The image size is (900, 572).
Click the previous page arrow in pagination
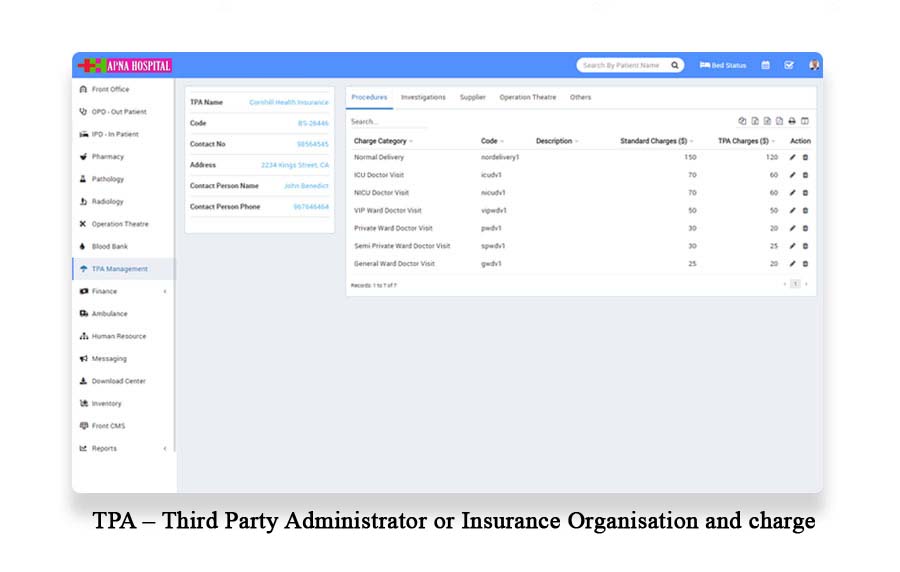tap(785, 284)
